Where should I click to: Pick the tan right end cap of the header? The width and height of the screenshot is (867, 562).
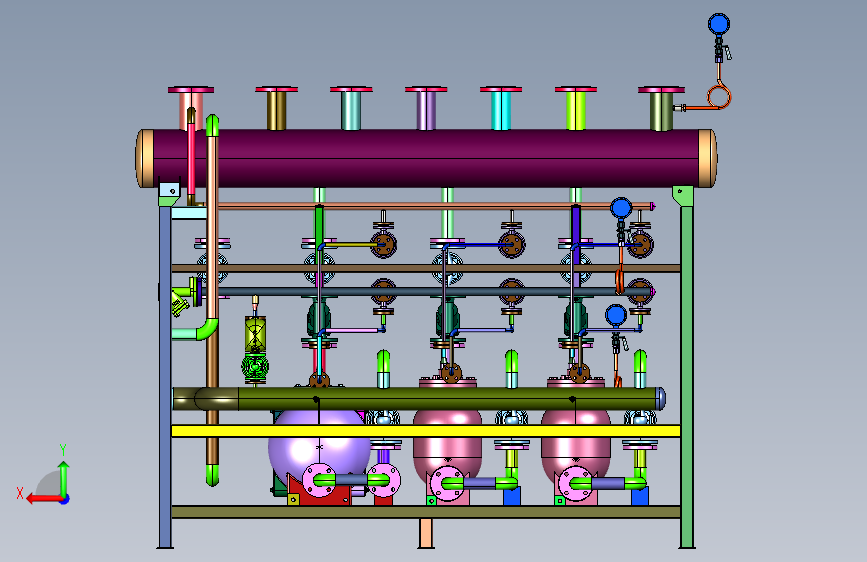[x=708, y=158]
